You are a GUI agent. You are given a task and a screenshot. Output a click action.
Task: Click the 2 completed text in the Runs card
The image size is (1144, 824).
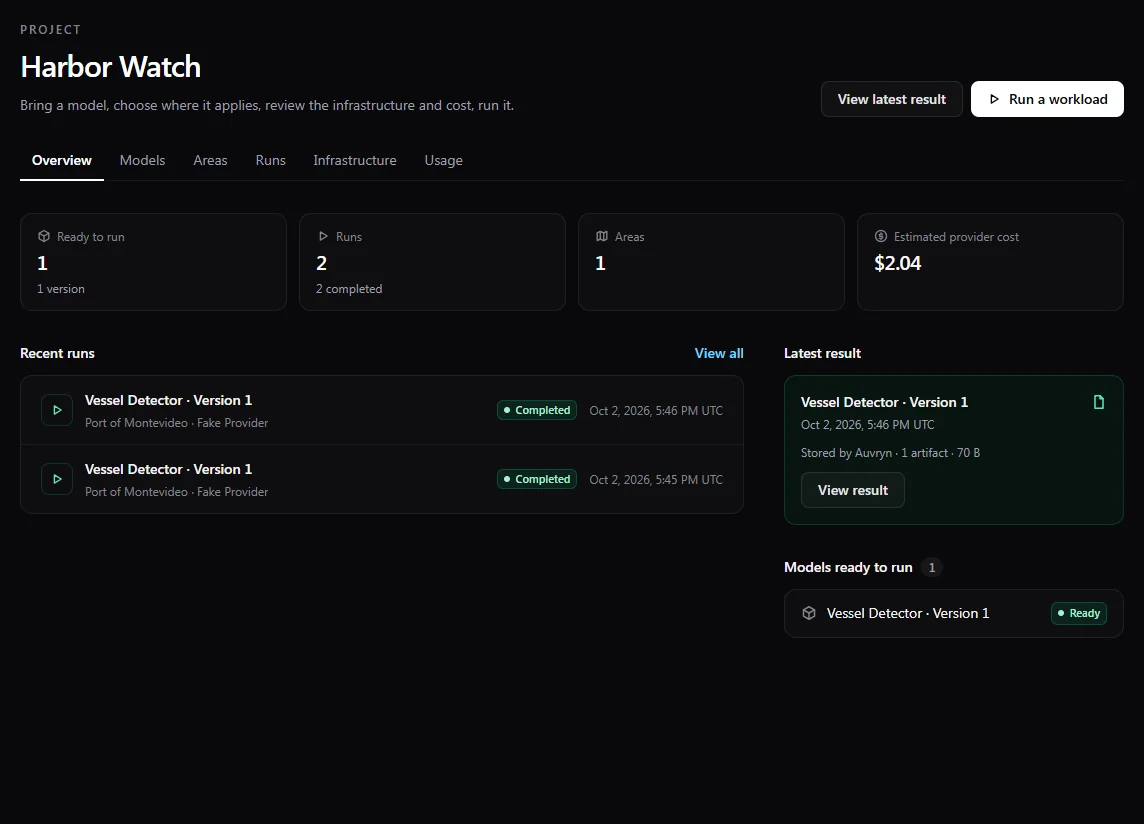click(349, 289)
